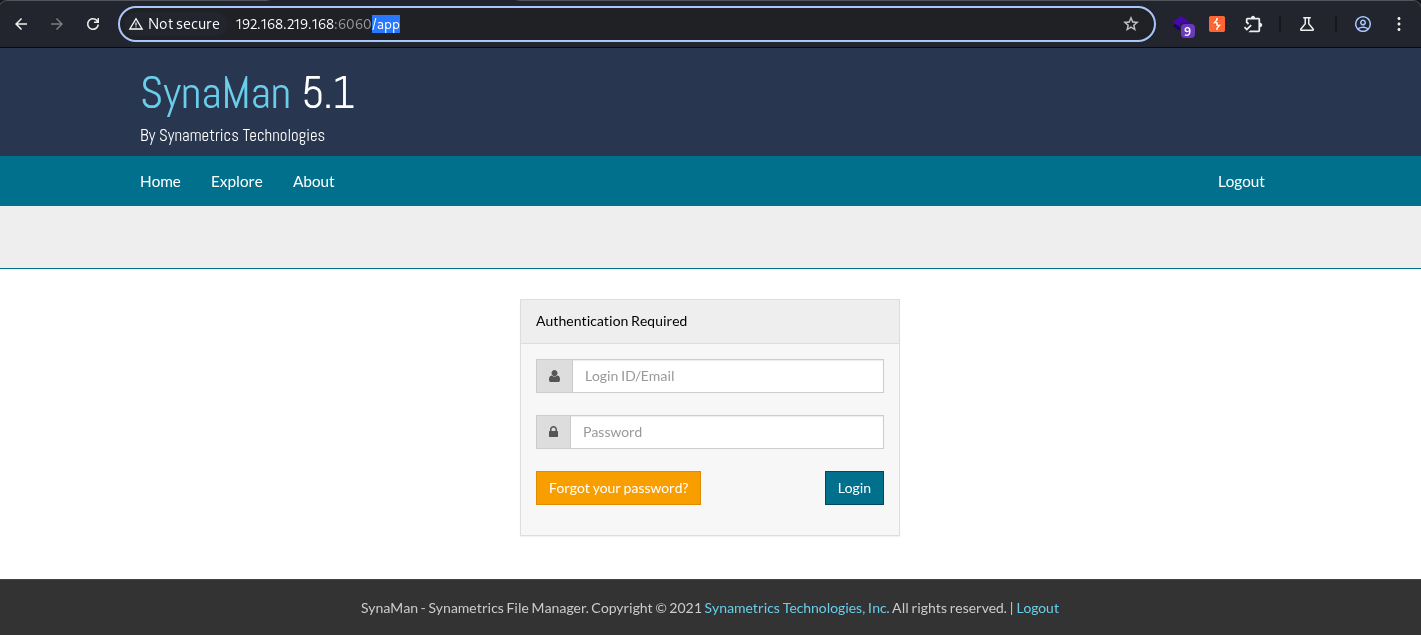1421x635 pixels.
Task: Click the Authentication Required panel heading
Action: [611, 321]
